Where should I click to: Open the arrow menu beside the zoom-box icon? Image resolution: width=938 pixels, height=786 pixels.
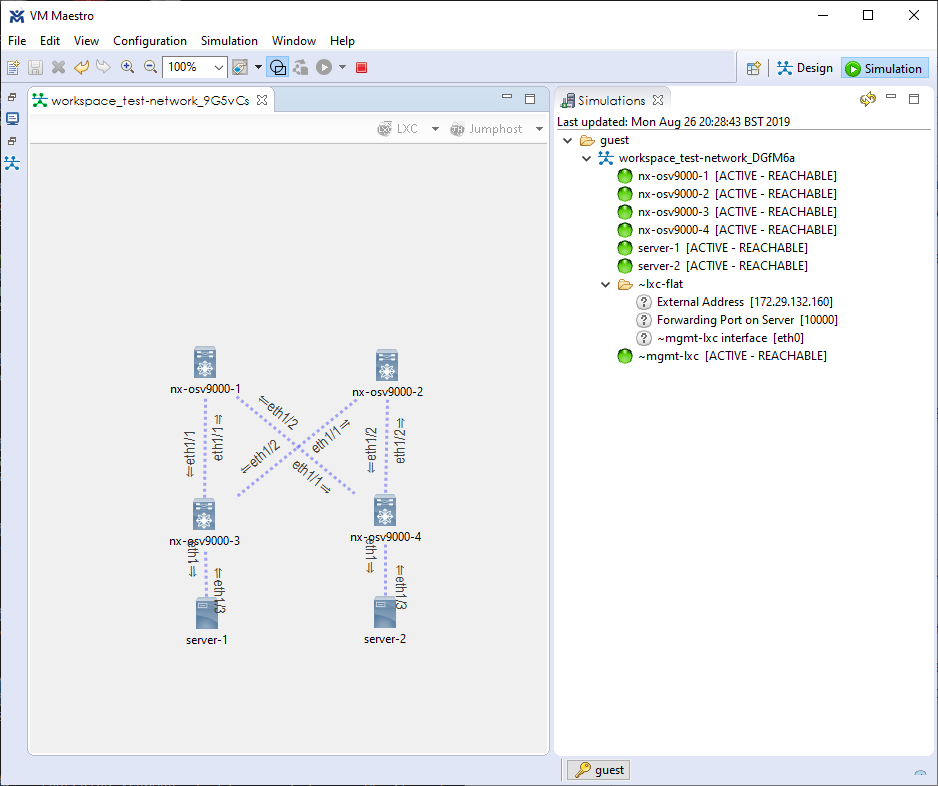point(258,68)
